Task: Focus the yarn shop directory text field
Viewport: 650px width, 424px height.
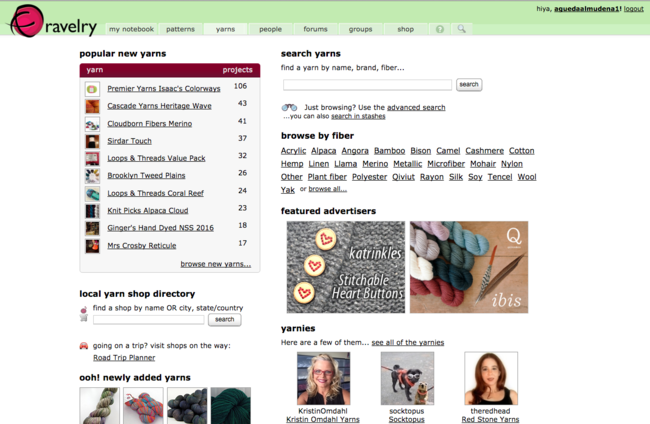Action: coord(149,320)
